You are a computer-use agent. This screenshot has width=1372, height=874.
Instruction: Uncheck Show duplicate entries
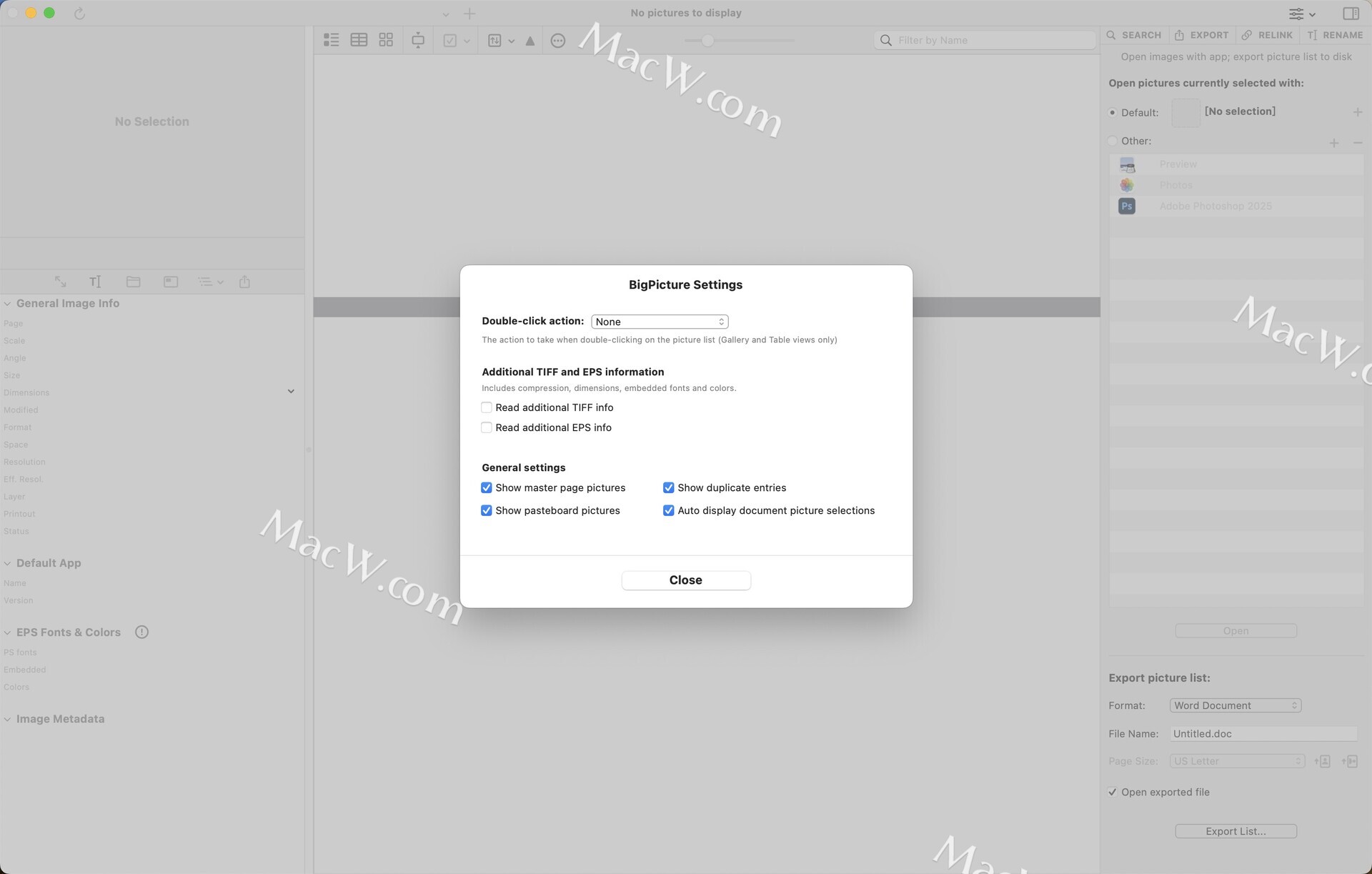click(669, 487)
